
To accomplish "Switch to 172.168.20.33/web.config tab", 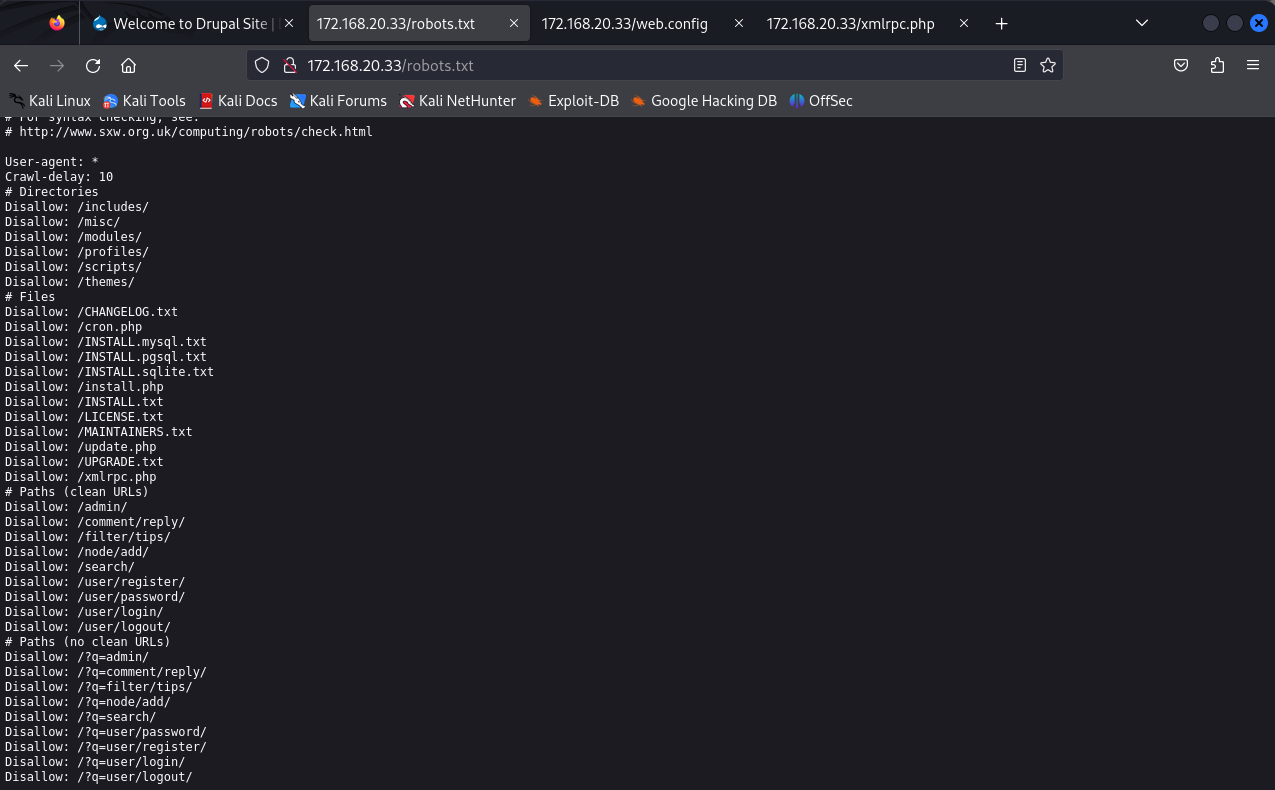I will 644,24.
